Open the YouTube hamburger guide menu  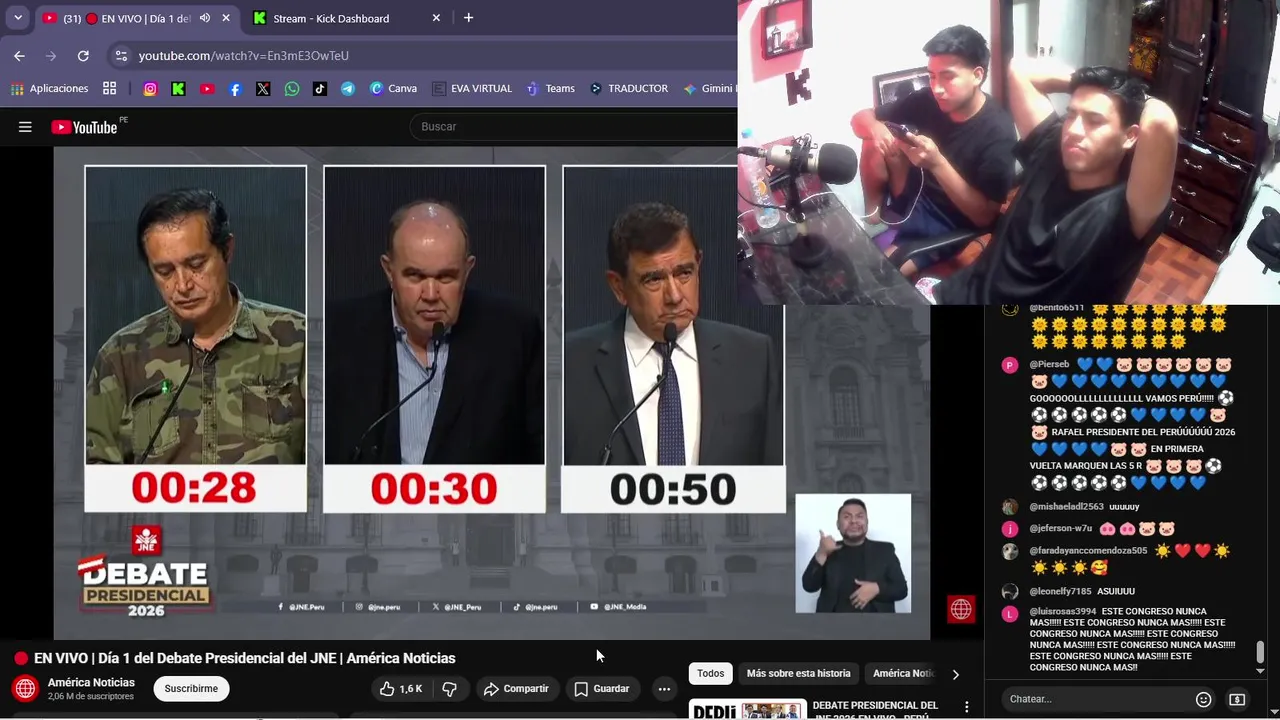pos(25,127)
